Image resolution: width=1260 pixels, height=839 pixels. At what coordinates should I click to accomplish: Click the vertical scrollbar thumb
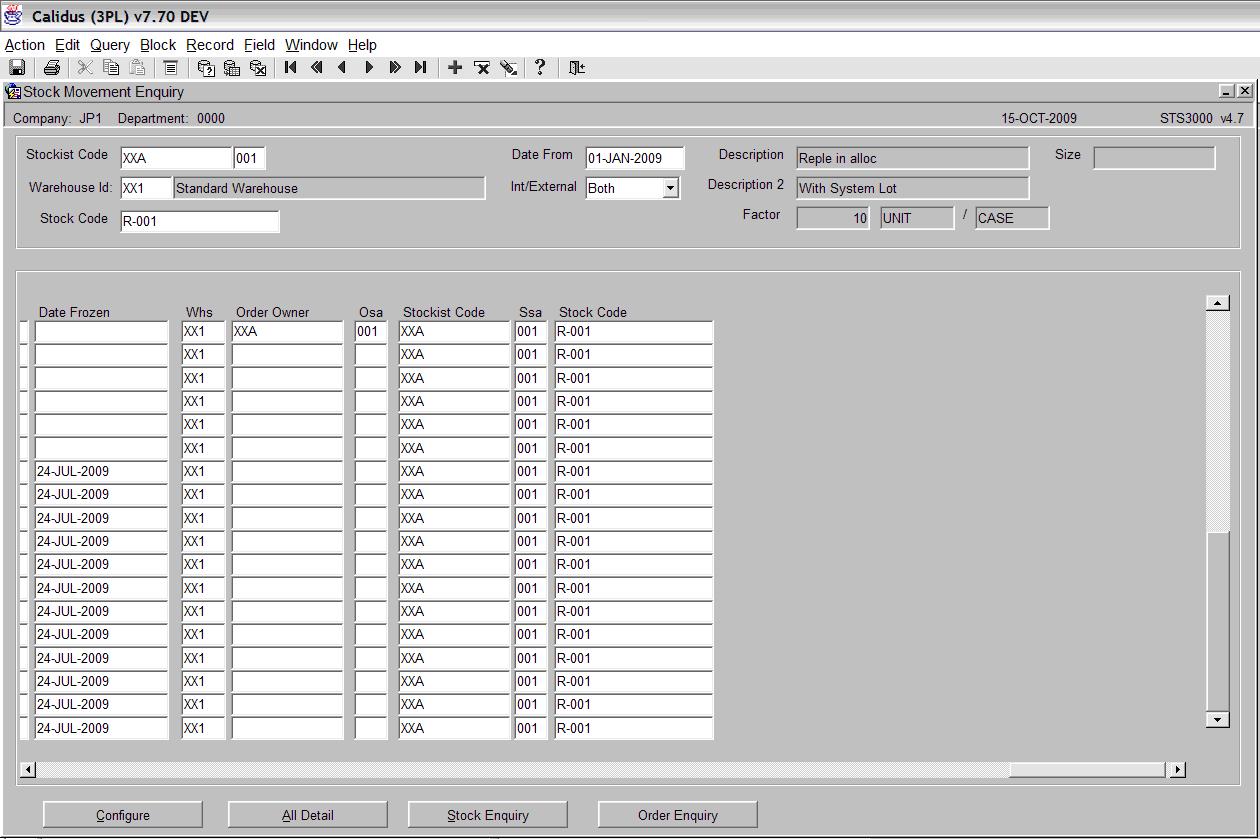click(x=1217, y=621)
